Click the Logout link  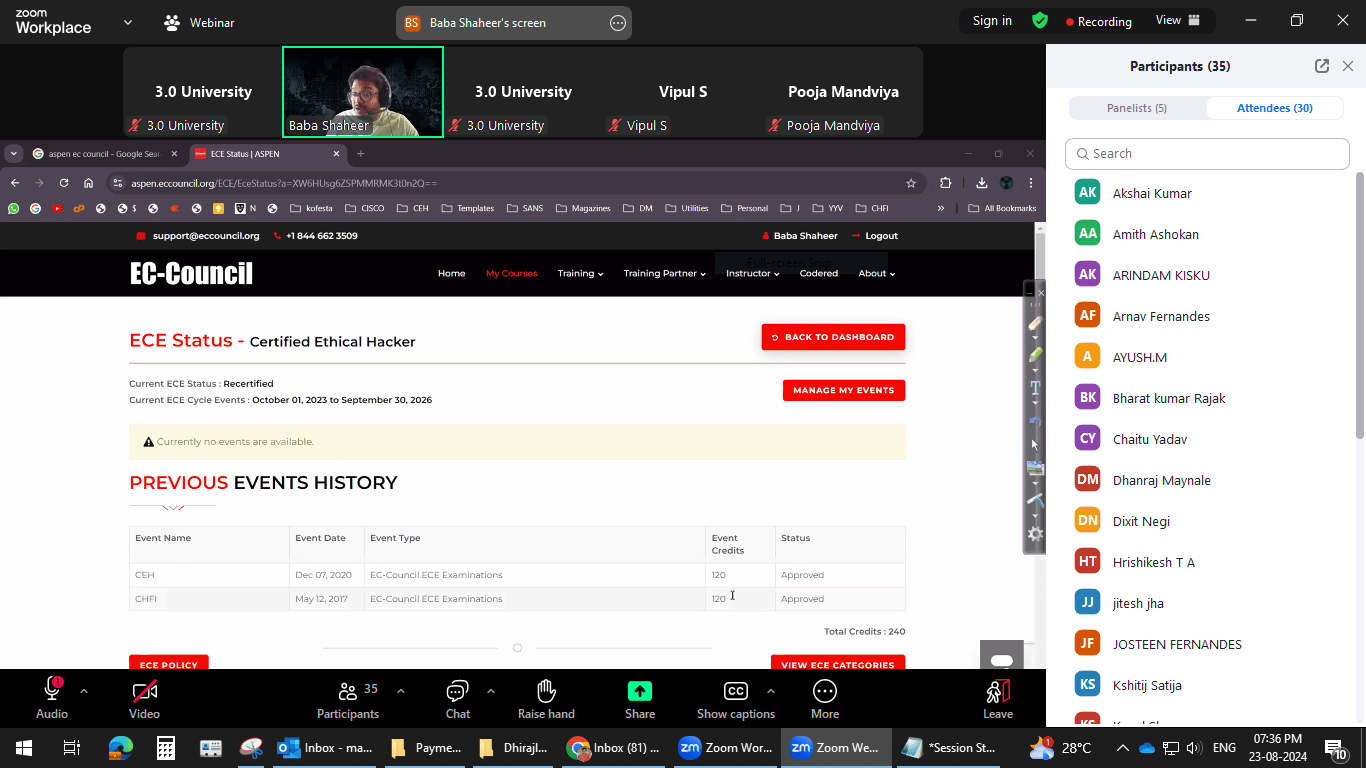(x=874, y=236)
